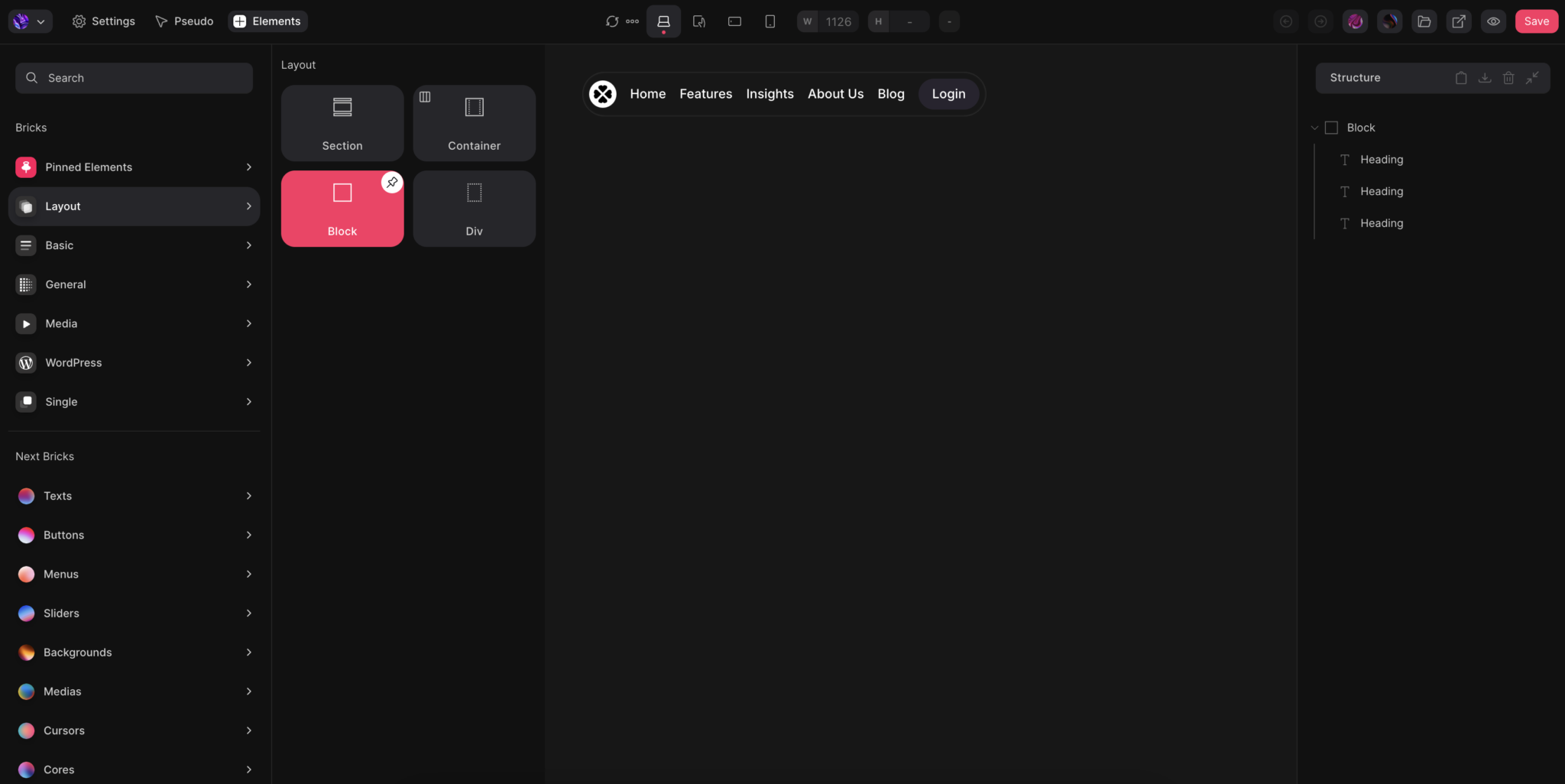Click the reload canvas icon
The width and height of the screenshot is (1565, 784).
tap(611, 21)
